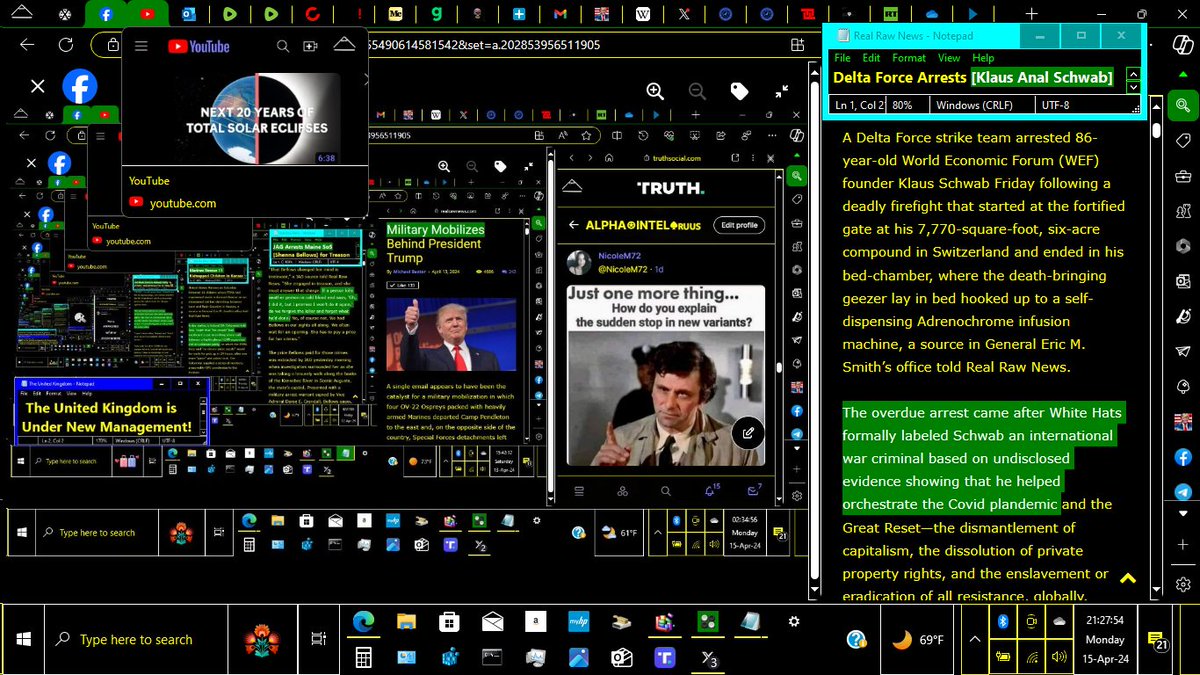Click the volume icon in the main system tray

1061,657
